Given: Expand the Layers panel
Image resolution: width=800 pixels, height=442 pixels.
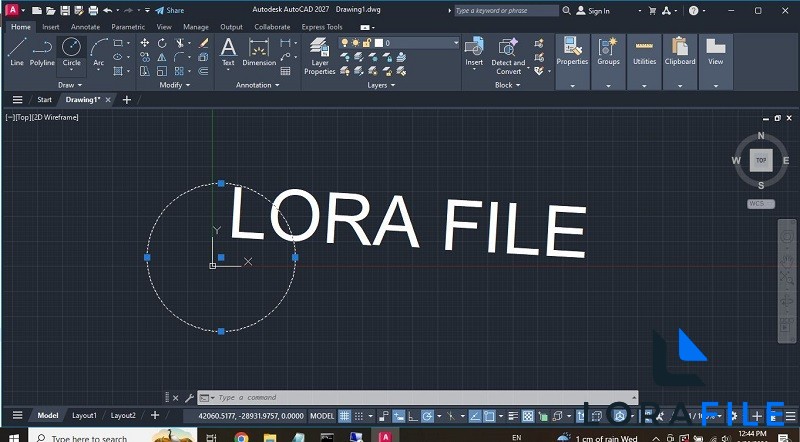Looking at the screenshot, I should (x=381, y=85).
